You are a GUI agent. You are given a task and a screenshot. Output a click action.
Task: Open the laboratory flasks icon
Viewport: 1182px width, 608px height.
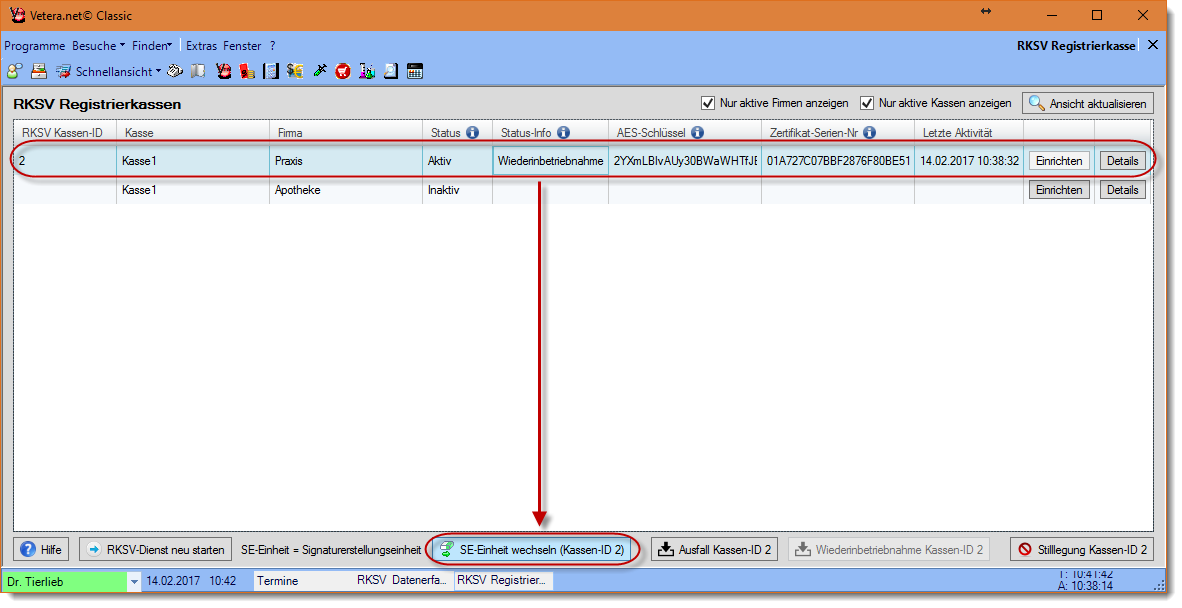[x=367, y=71]
